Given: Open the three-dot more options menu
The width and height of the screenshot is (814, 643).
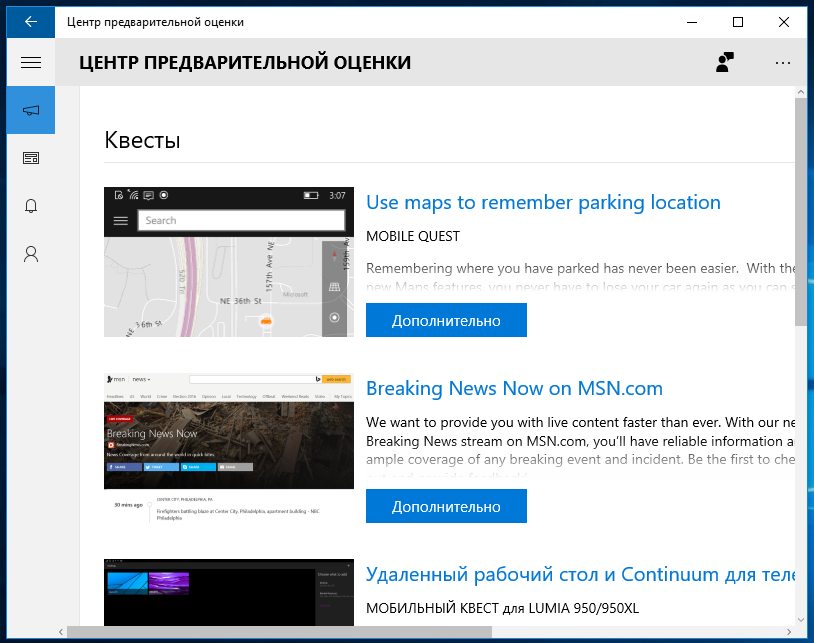Looking at the screenshot, I should coord(782,63).
